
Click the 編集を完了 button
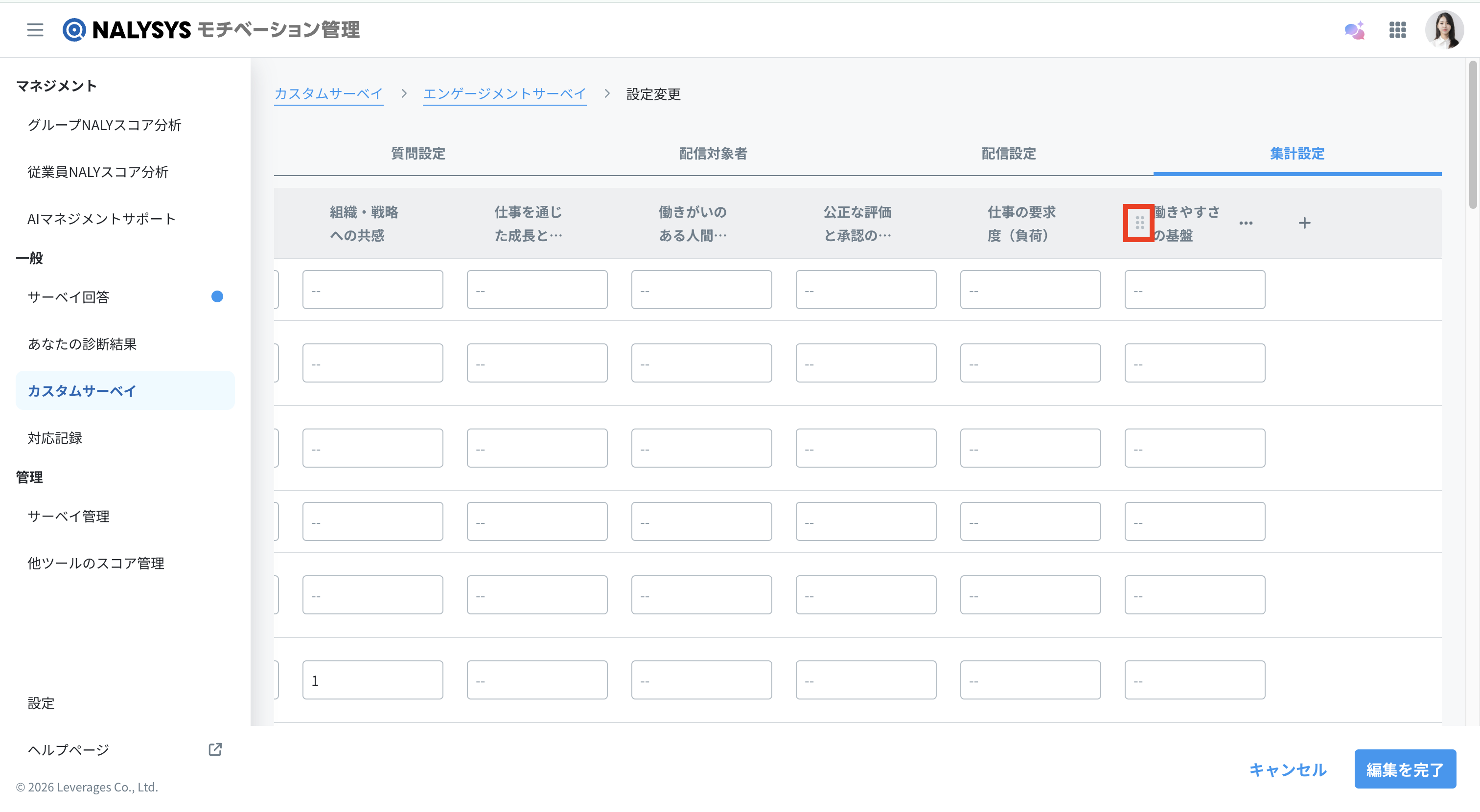pos(1405,769)
